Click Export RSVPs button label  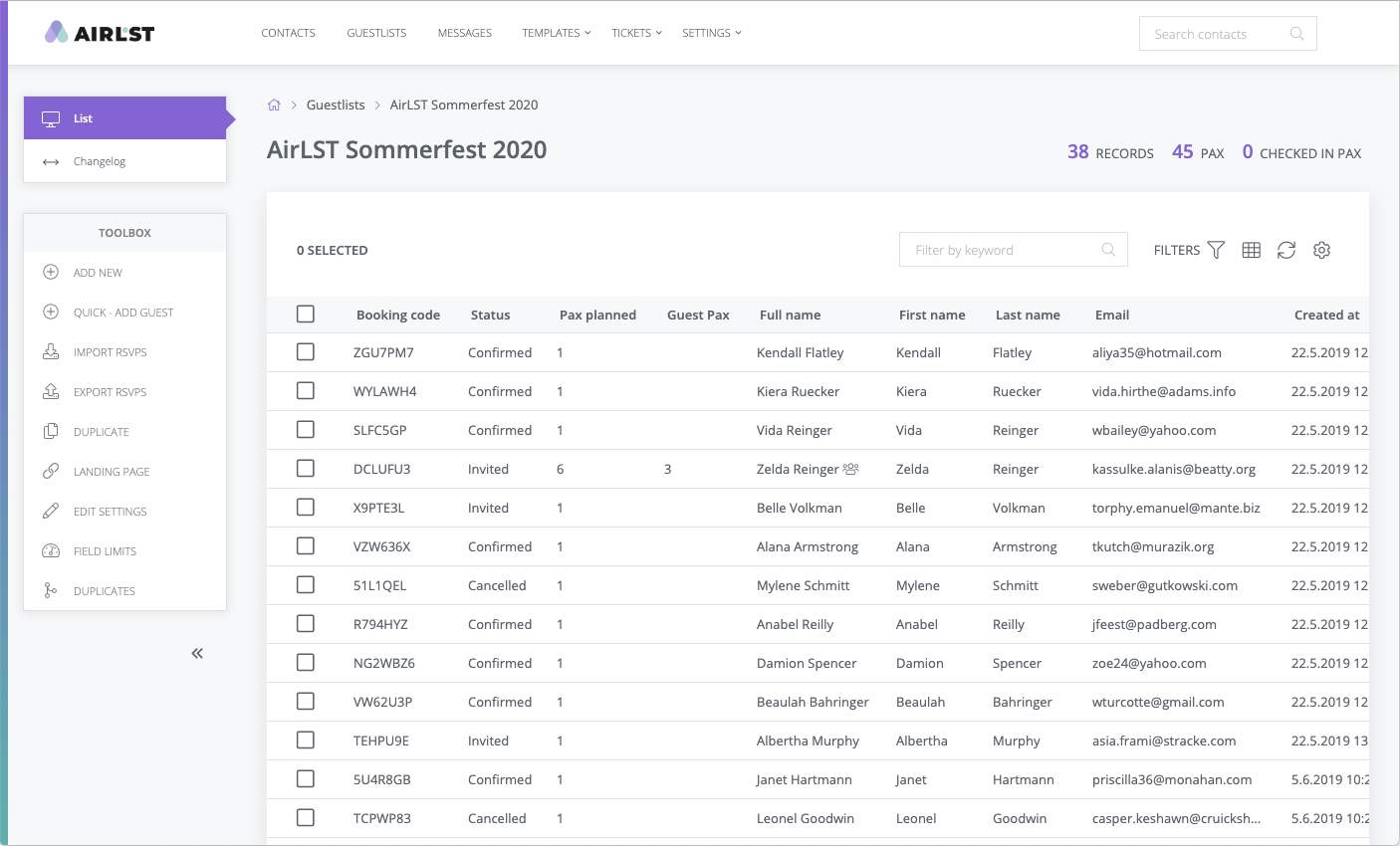pyautogui.click(x=110, y=392)
